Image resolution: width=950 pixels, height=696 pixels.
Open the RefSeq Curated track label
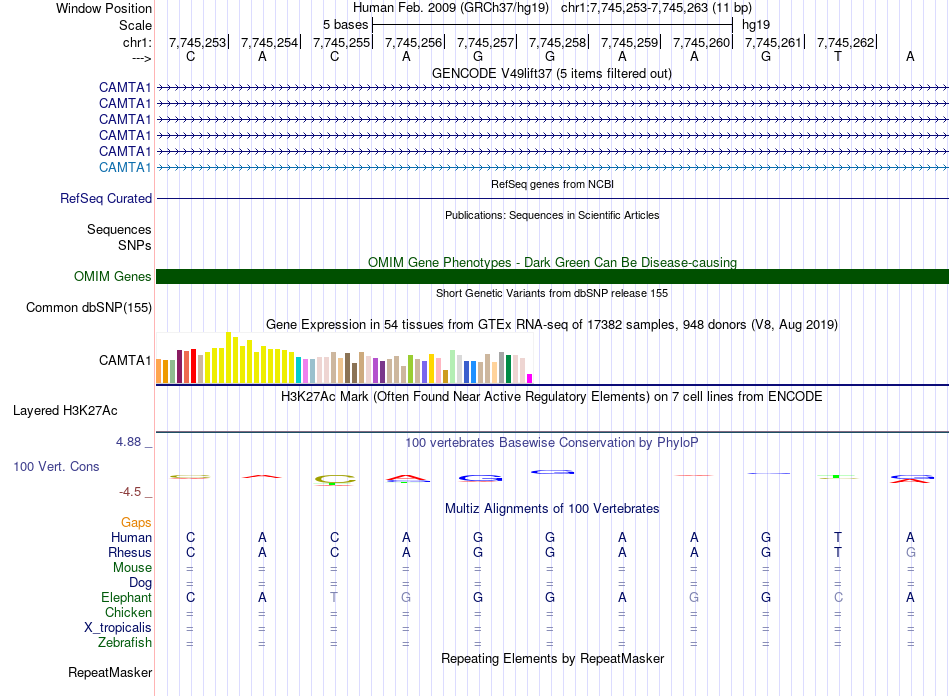[106, 198]
